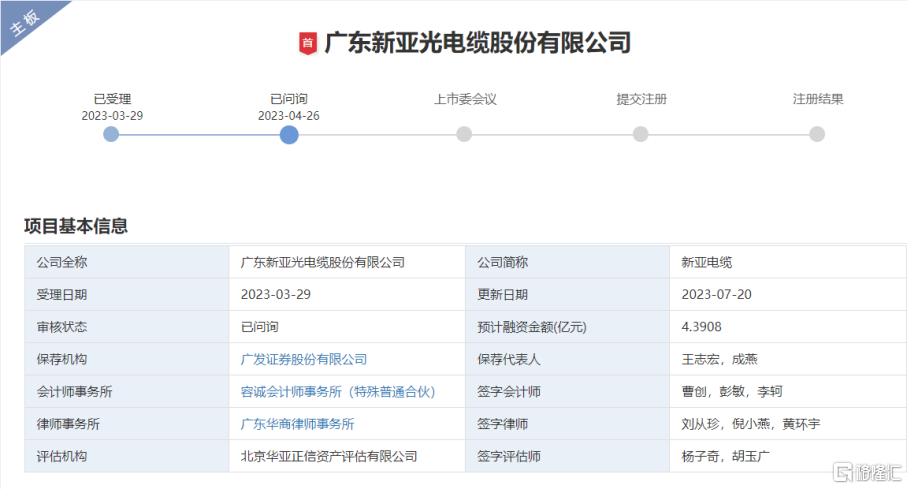The height and width of the screenshot is (489, 908).
Task: Open the 容诚会计师事务所（特殊普通合伙）link
Action: [x=338, y=392]
